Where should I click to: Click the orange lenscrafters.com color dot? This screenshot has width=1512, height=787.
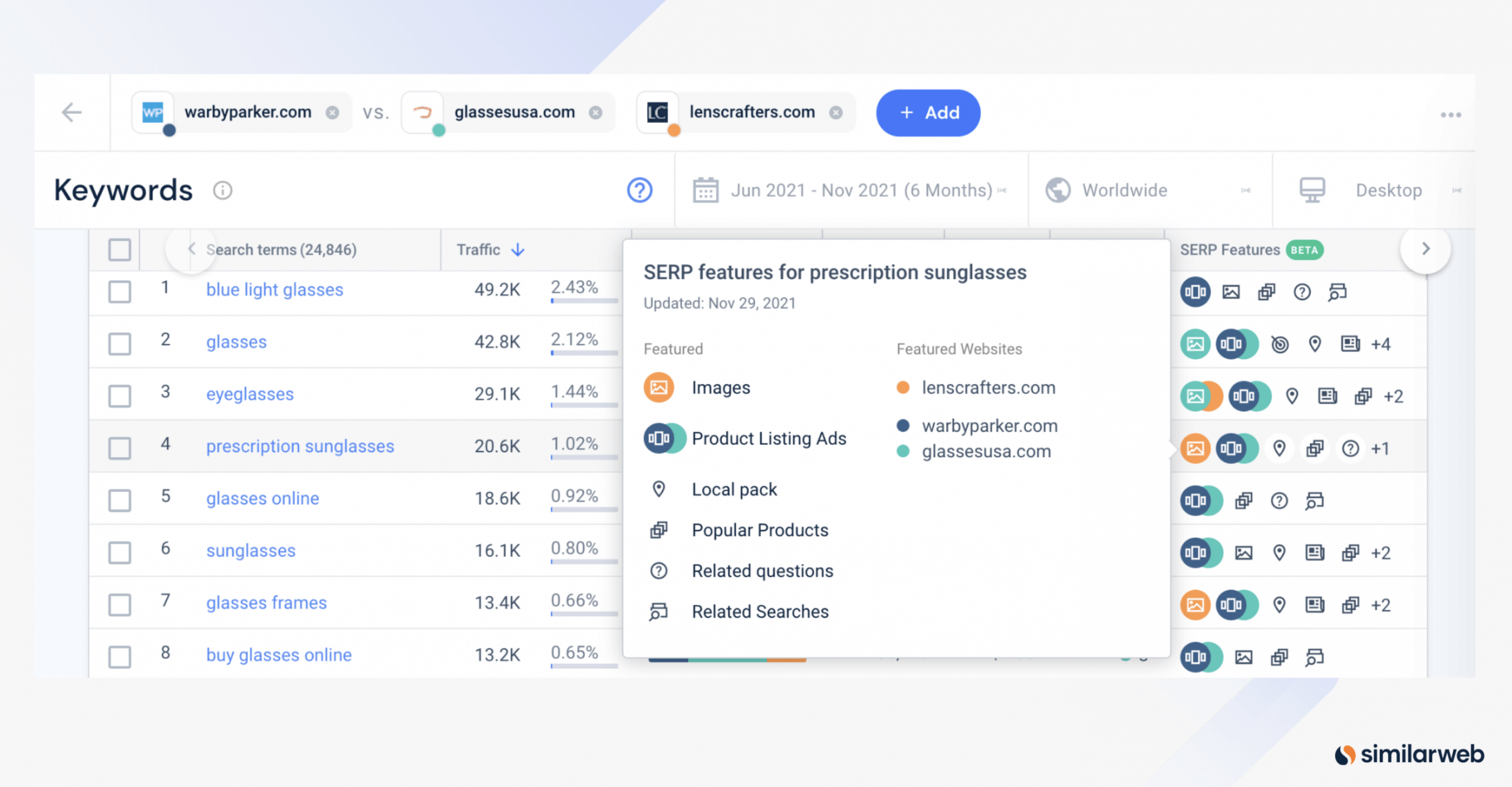[x=902, y=387]
